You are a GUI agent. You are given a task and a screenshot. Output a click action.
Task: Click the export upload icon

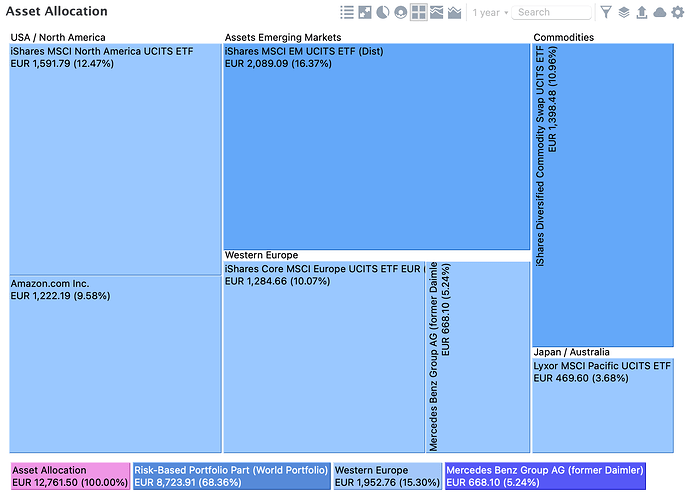[642, 13]
